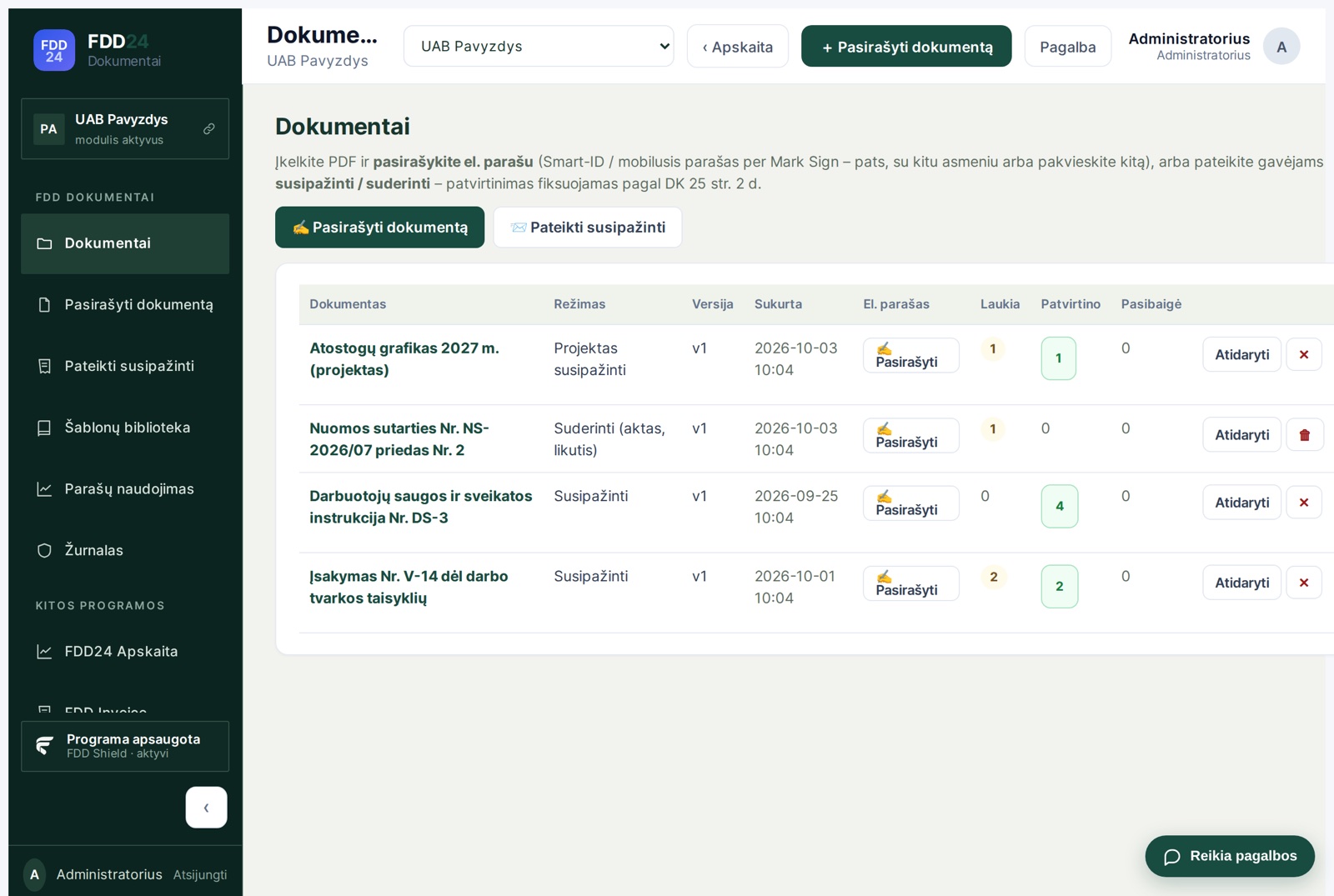Click Atidaryti for Nuomos sutarties row
Screen dimensions: 1334x896
pyautogui.click(x=1241, y=435)
